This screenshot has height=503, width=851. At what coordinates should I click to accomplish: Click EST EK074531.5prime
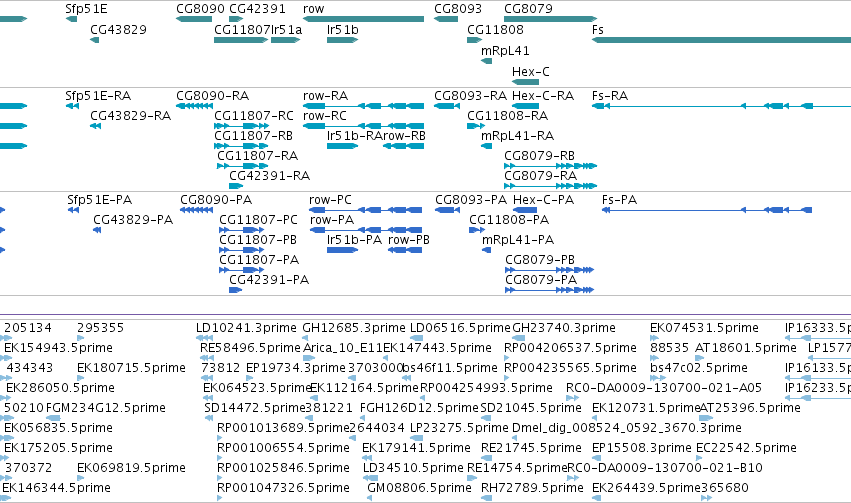704,328
